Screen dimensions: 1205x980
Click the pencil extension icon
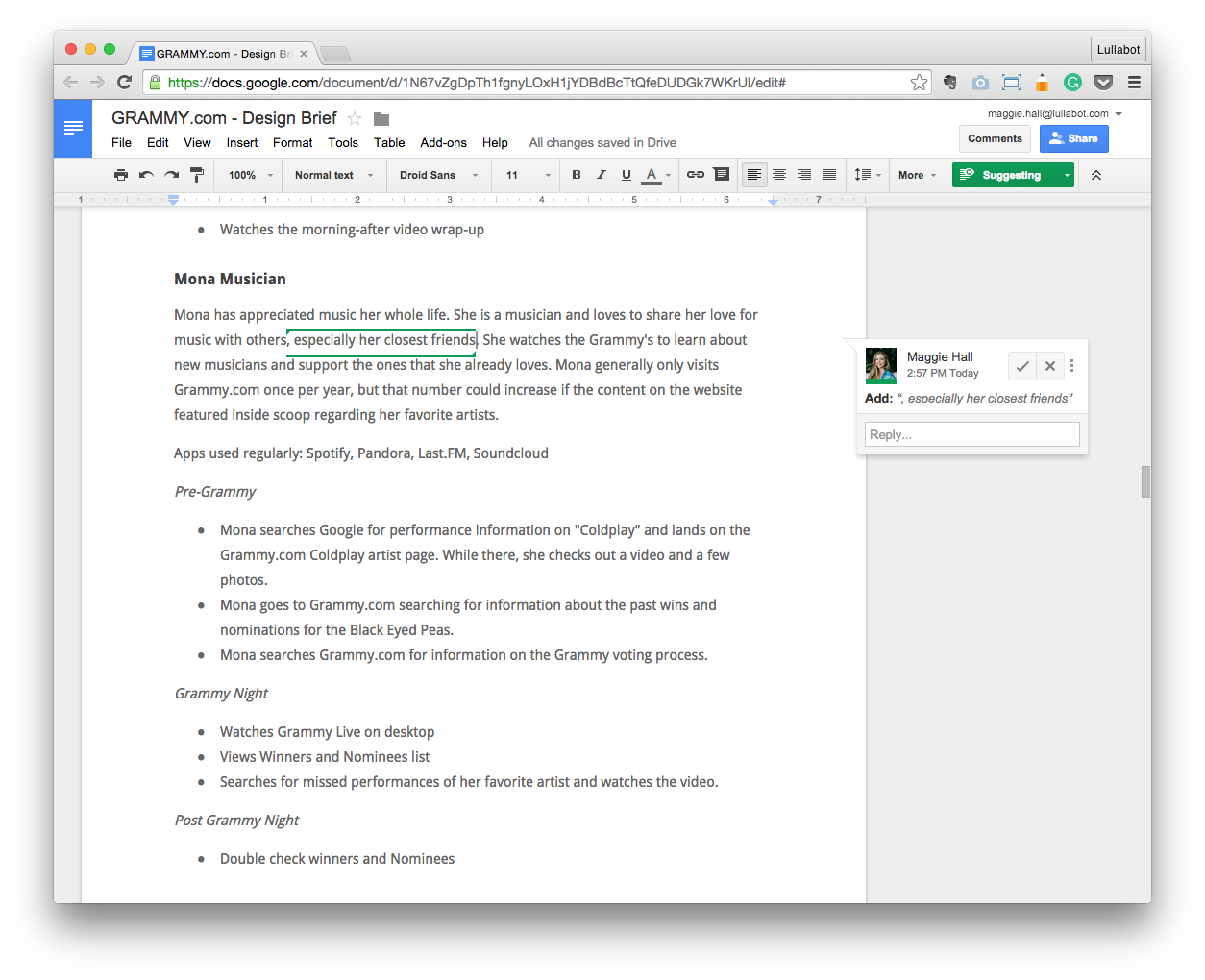point(1042,83)
